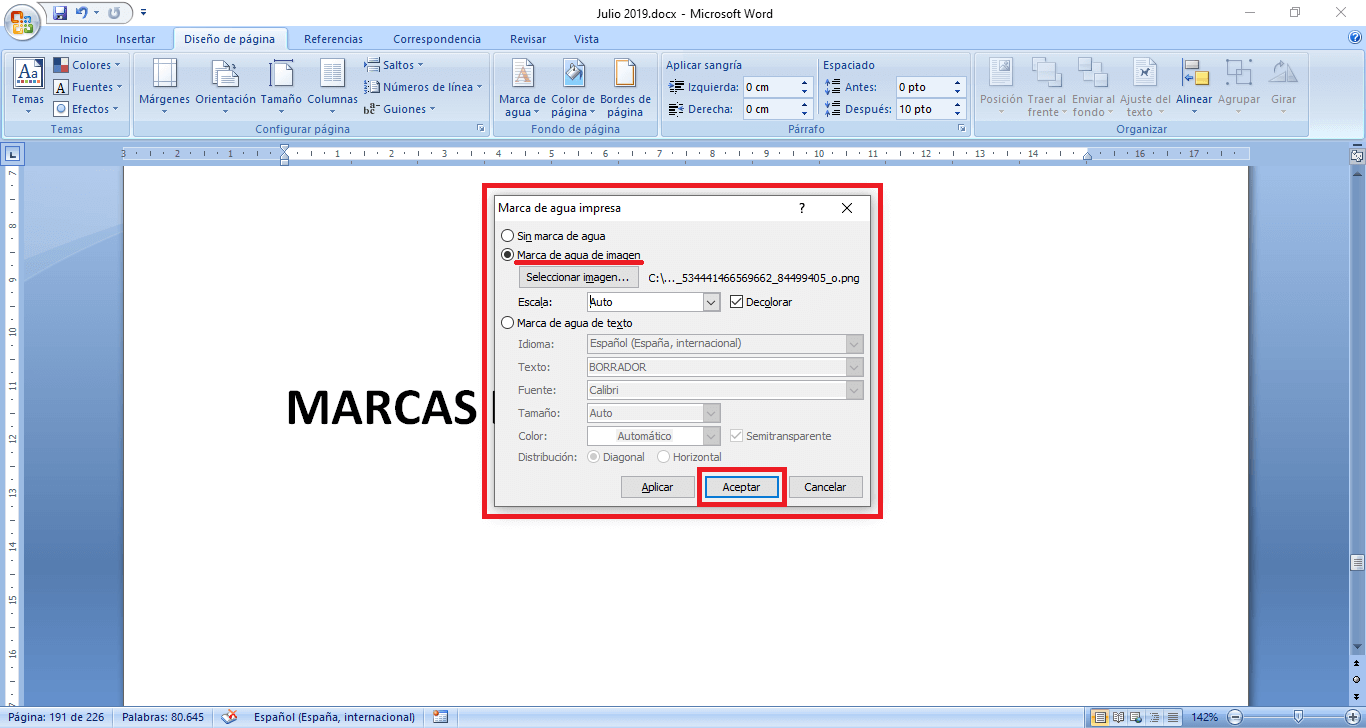Open Números de línea dropdown

(422, 87)
